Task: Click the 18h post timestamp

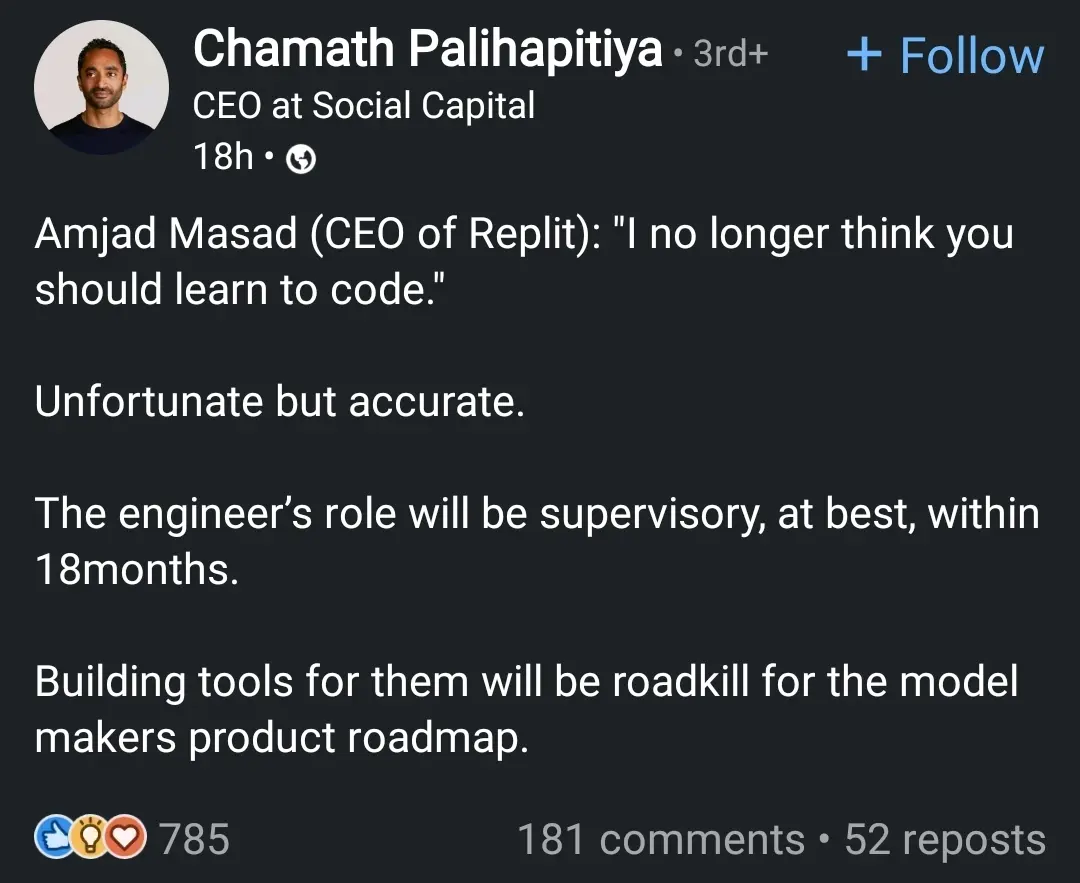Action: pyautogui.click(x=223, y=157)
